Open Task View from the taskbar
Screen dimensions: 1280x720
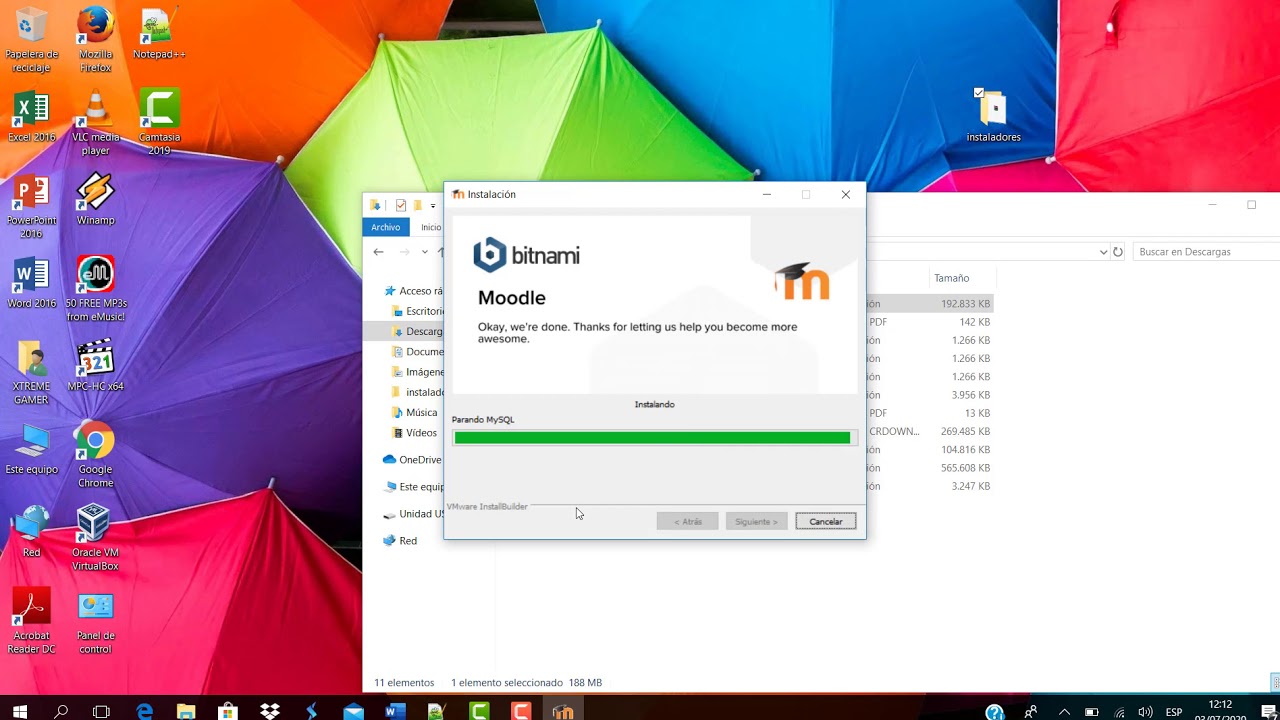[101, 711]
